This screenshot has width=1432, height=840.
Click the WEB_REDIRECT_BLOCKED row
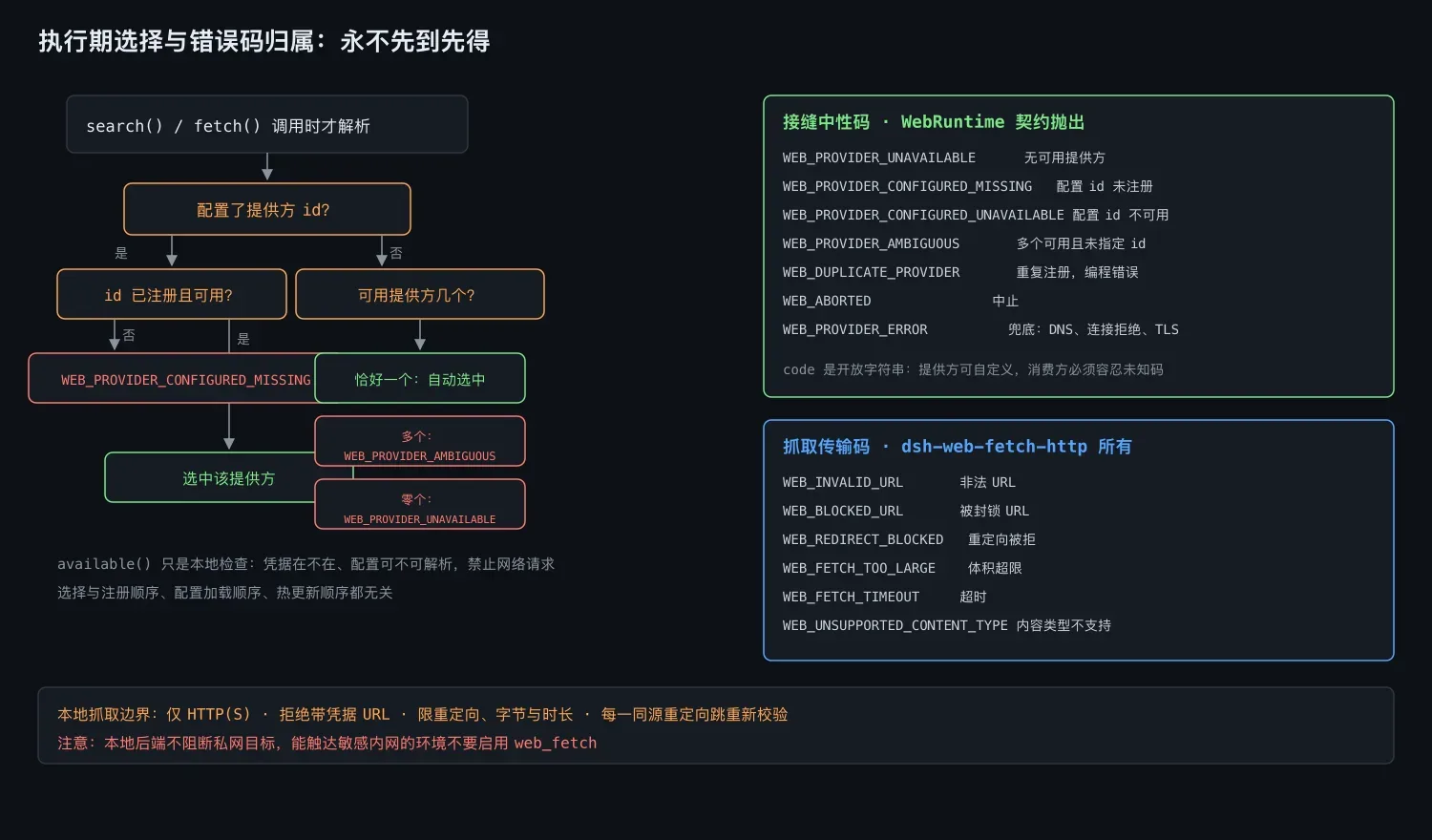coord(909,539)
